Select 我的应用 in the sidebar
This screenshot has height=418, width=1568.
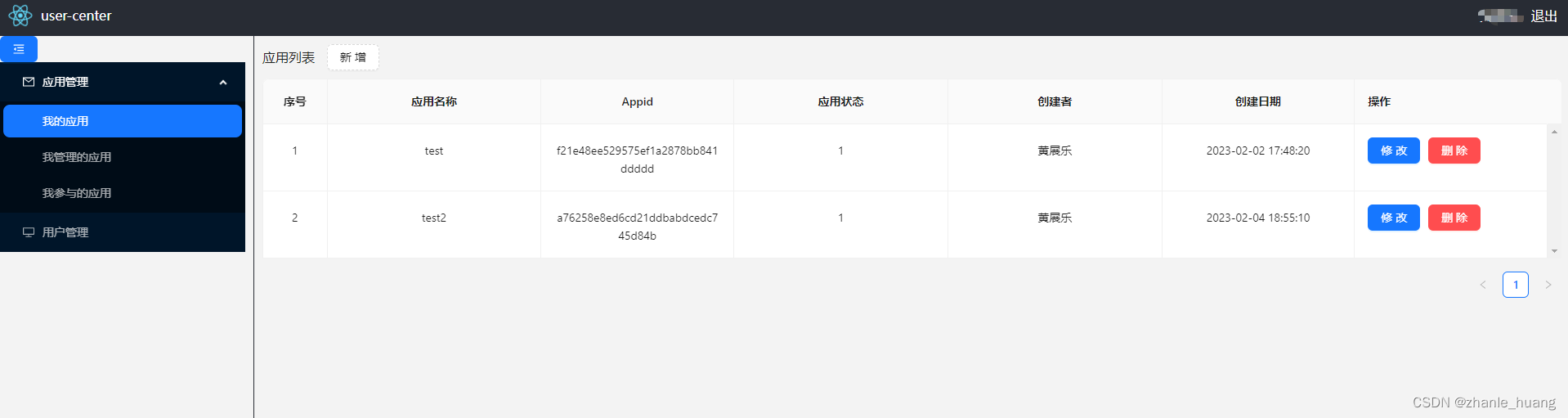pyautogui.click(x=123, y=121)
